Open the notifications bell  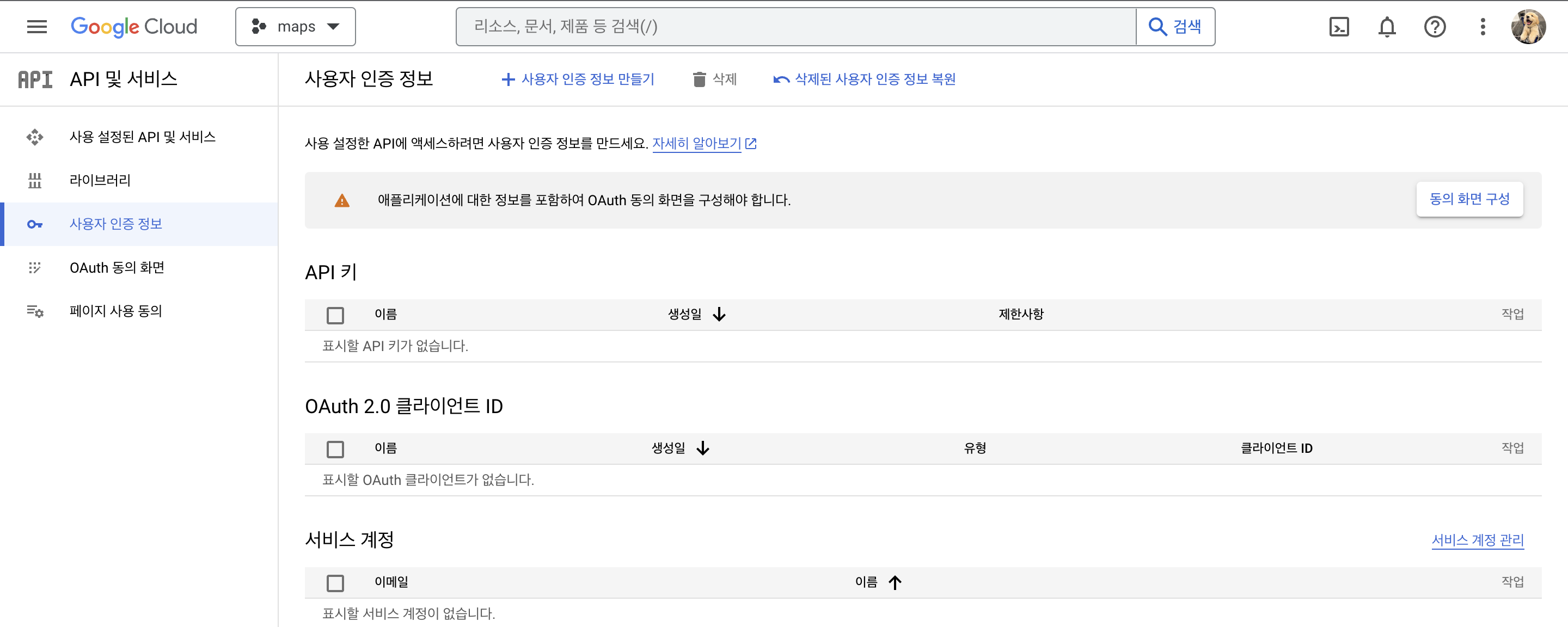coord(1387,27)
